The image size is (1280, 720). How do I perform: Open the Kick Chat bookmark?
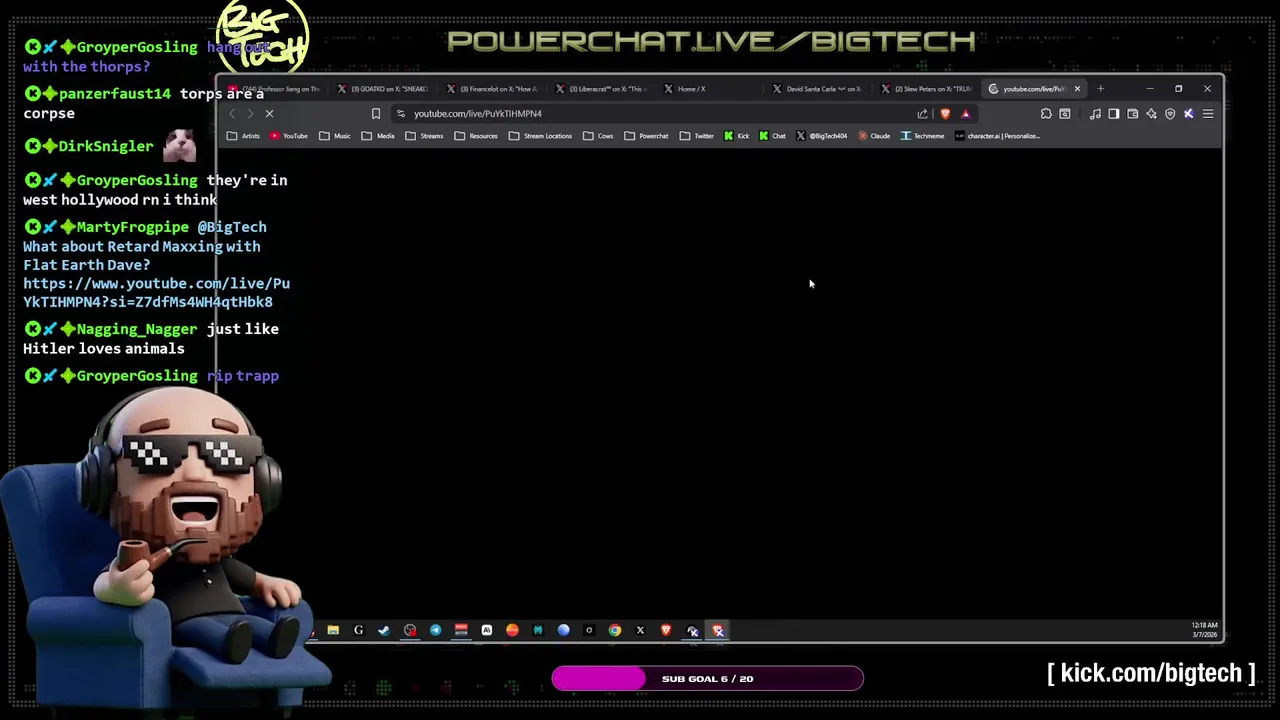pyautogui.click(x=772, y=136)
